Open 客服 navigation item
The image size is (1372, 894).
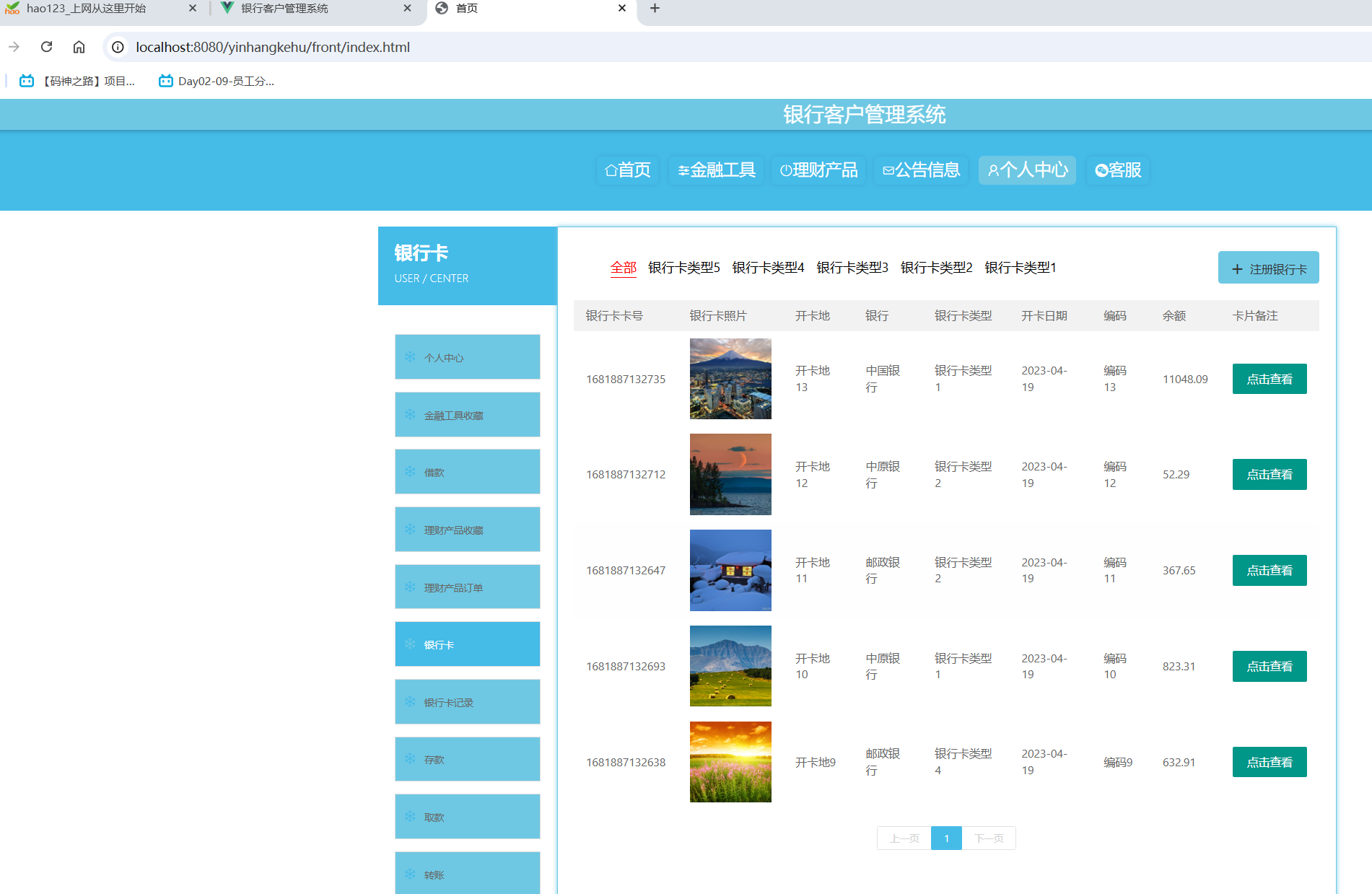(1118, 170)
